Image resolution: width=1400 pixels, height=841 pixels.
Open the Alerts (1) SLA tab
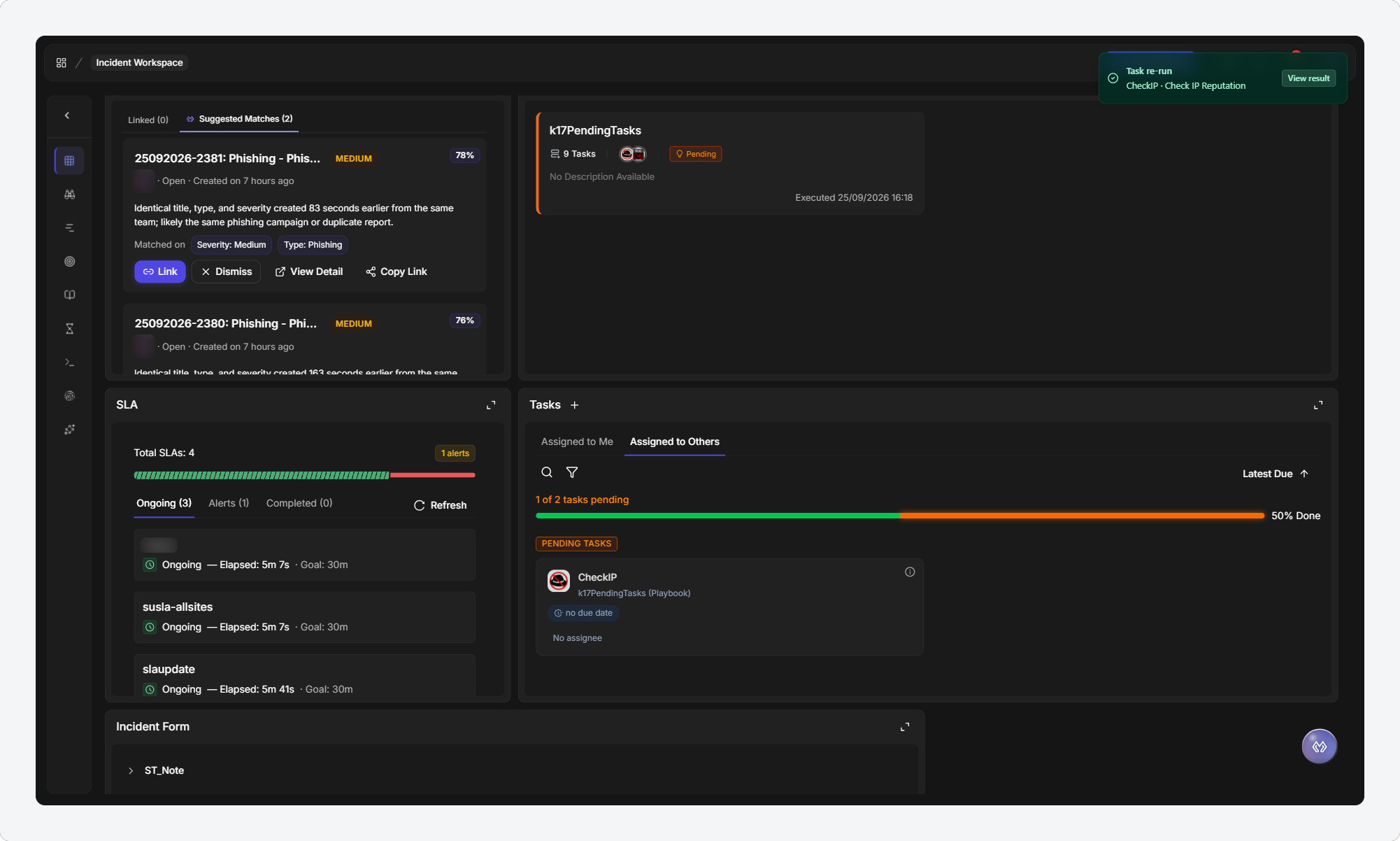pos(229,503)
